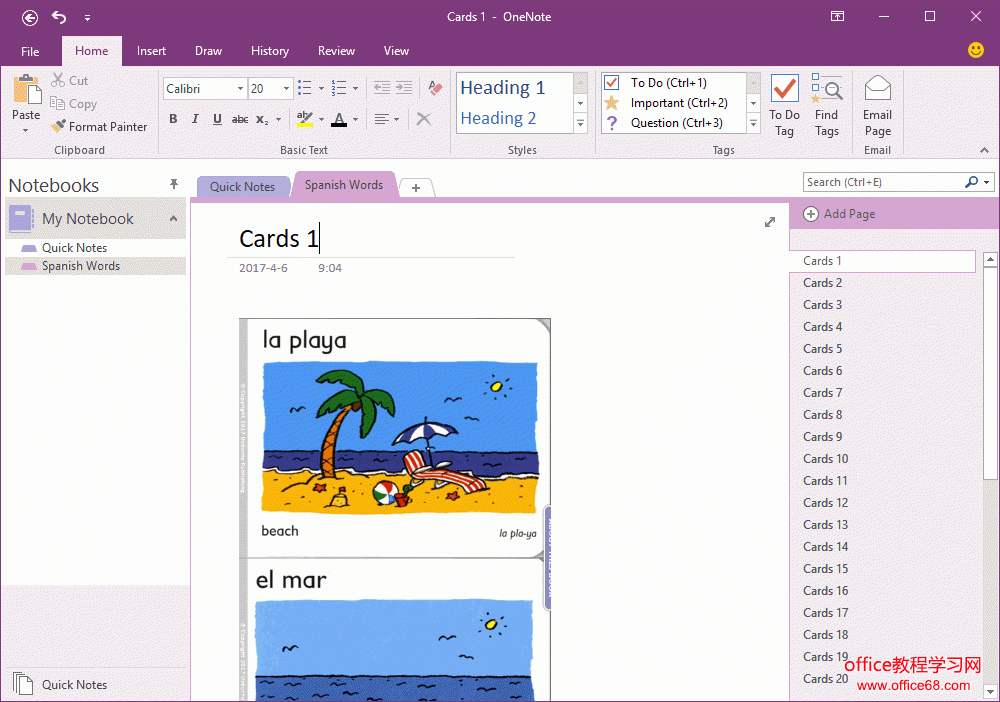Toggle Italic formatting
Screen dimensions: 1000x702
coord(195,119)
